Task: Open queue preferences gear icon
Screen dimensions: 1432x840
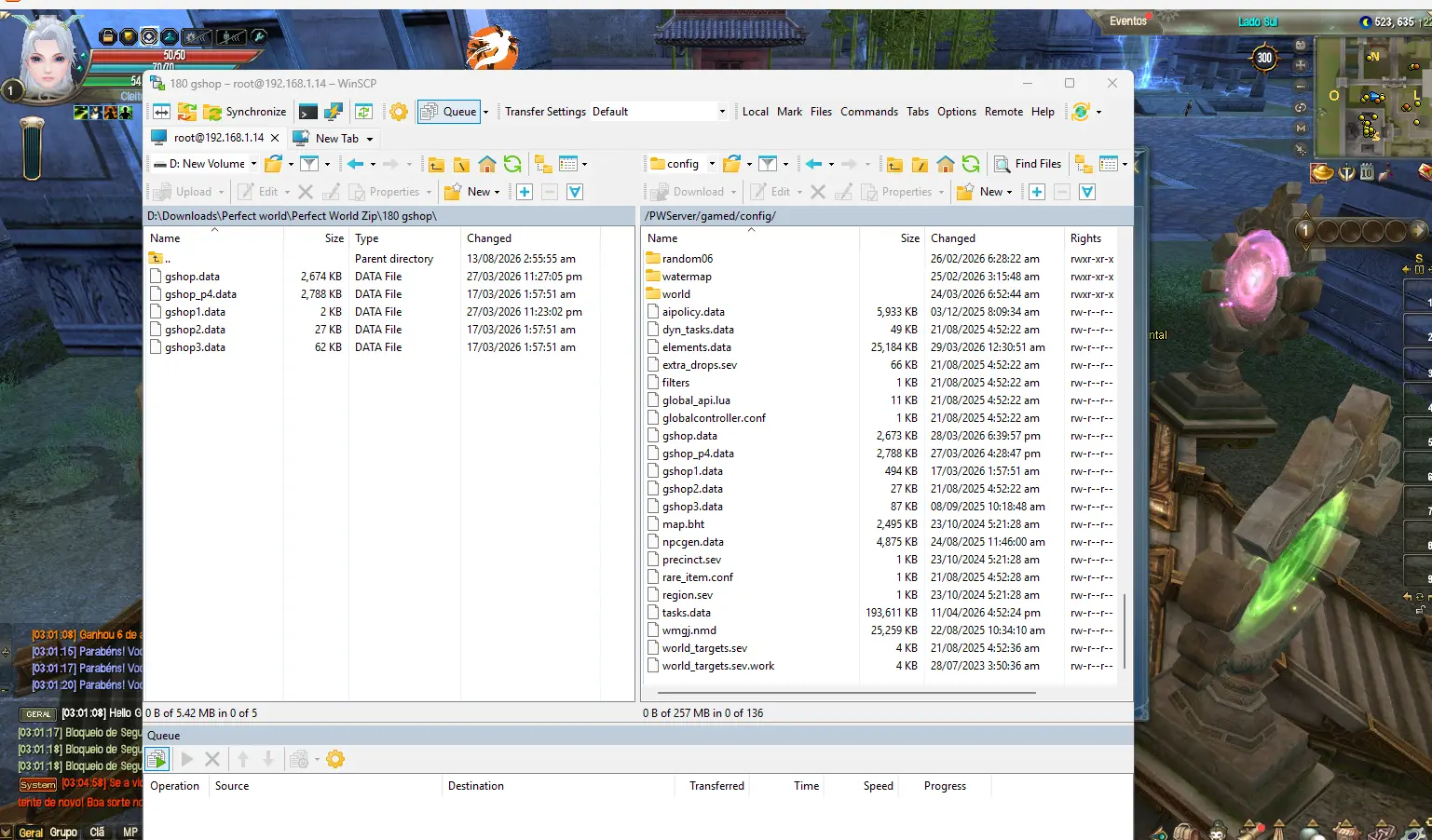Action: [335, 760]
